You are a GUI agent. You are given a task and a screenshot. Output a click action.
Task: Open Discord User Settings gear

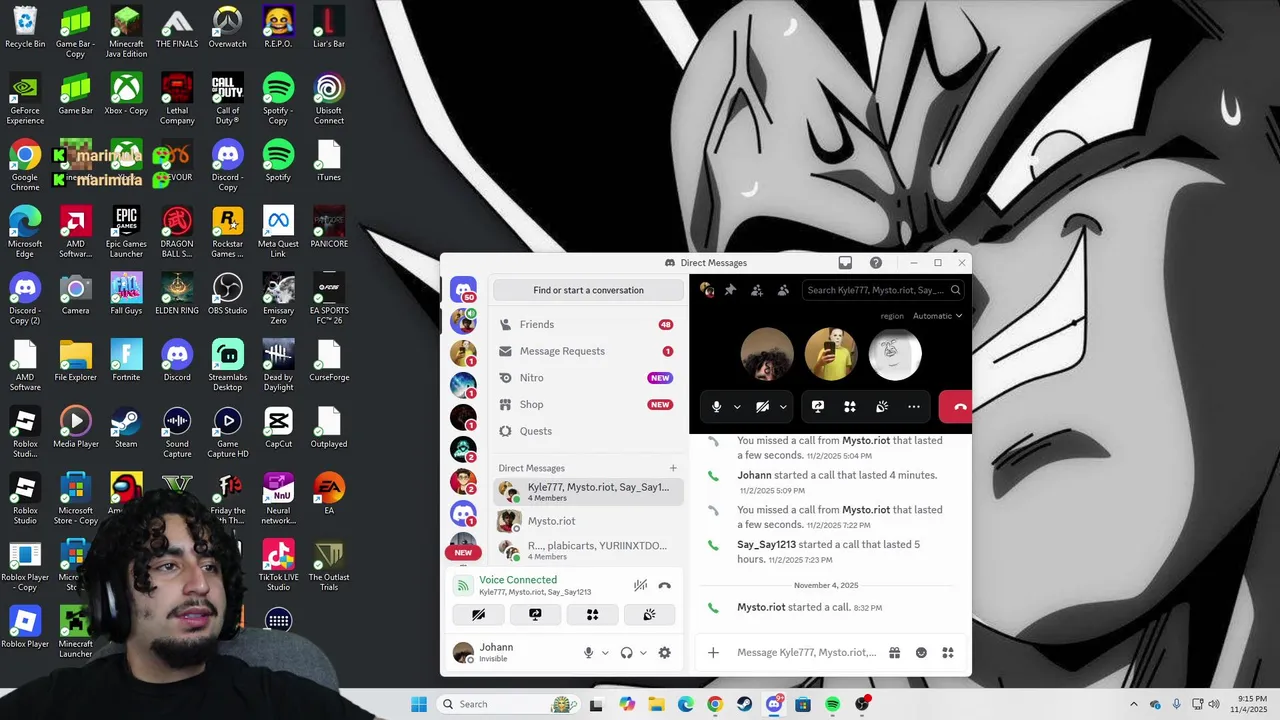[664, 653]
